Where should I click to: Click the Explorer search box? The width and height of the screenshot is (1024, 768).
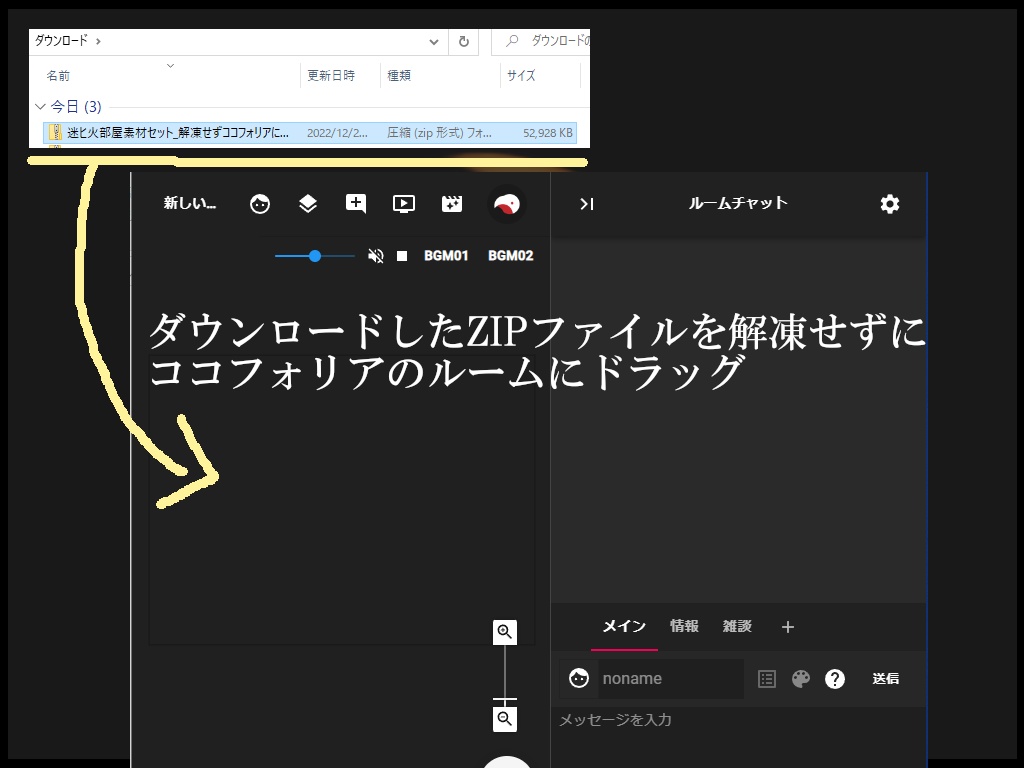[x=541, y=41]
